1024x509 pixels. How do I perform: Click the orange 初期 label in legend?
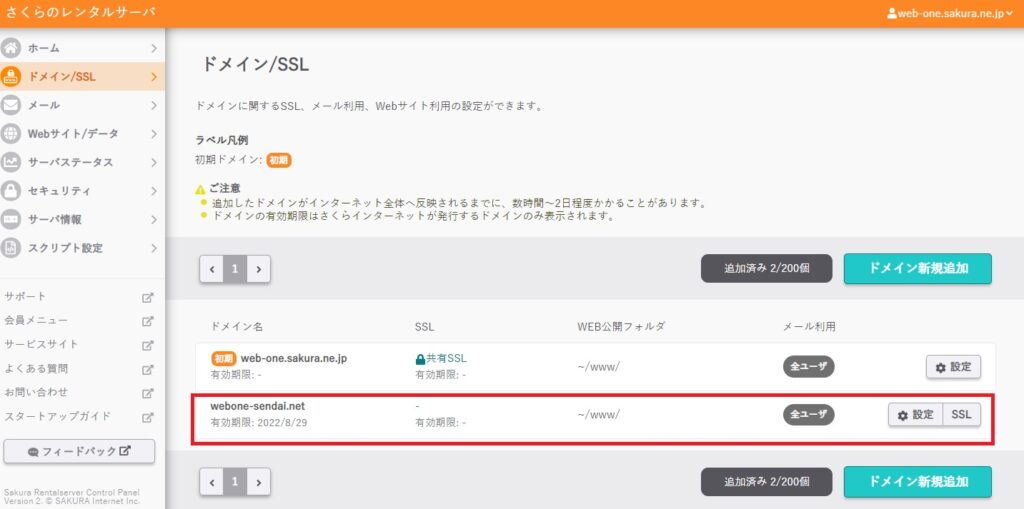click(x=279, y=160)
